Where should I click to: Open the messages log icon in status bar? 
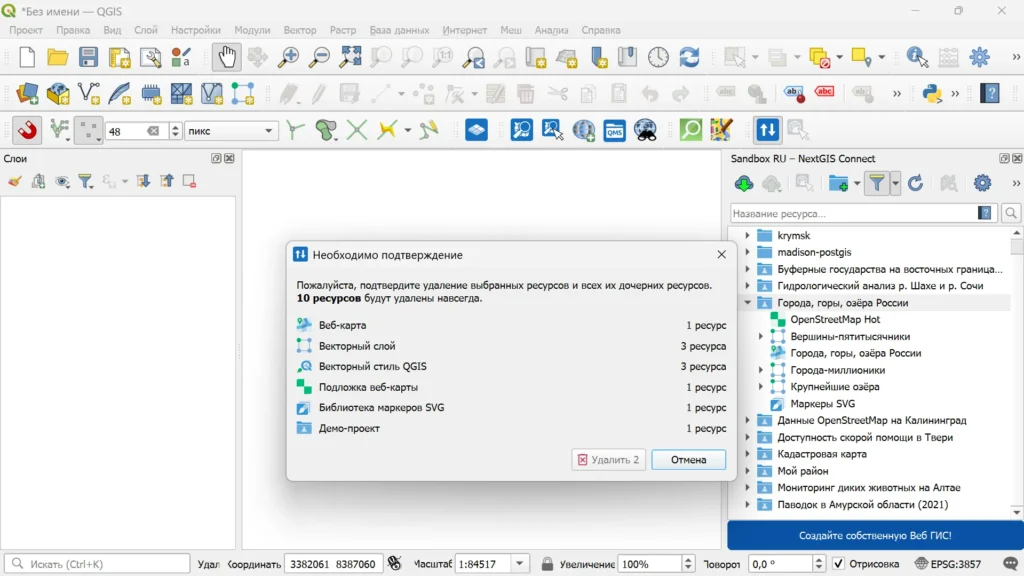(1010, 564)
